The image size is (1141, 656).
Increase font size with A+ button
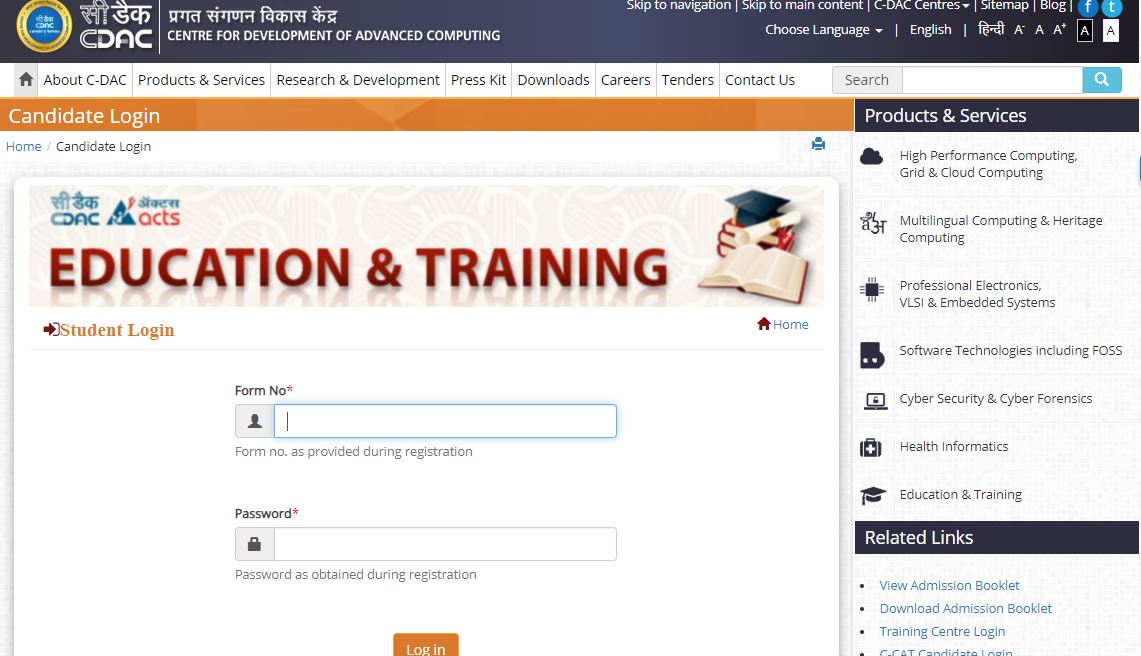[x=1060, y=29]
